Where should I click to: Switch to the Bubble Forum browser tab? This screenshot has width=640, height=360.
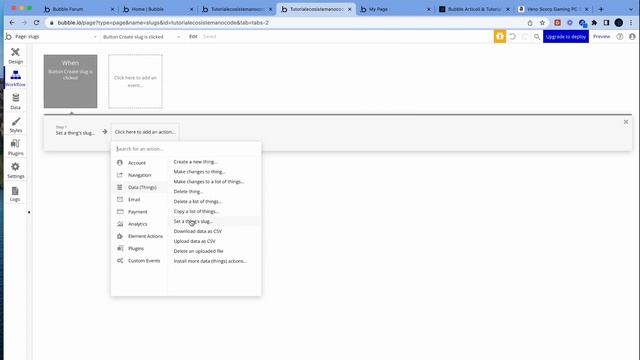(79, 9)
